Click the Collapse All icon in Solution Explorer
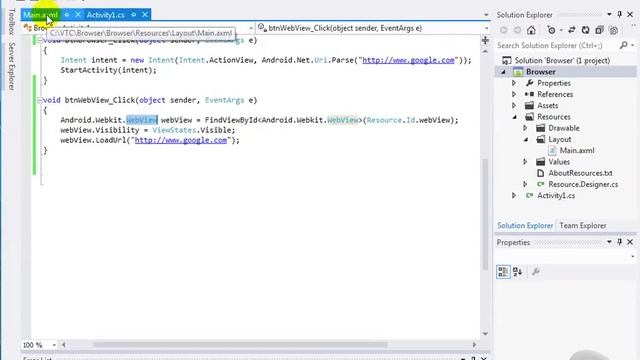This screenshot has height=360, width=640. coord(599,30)
